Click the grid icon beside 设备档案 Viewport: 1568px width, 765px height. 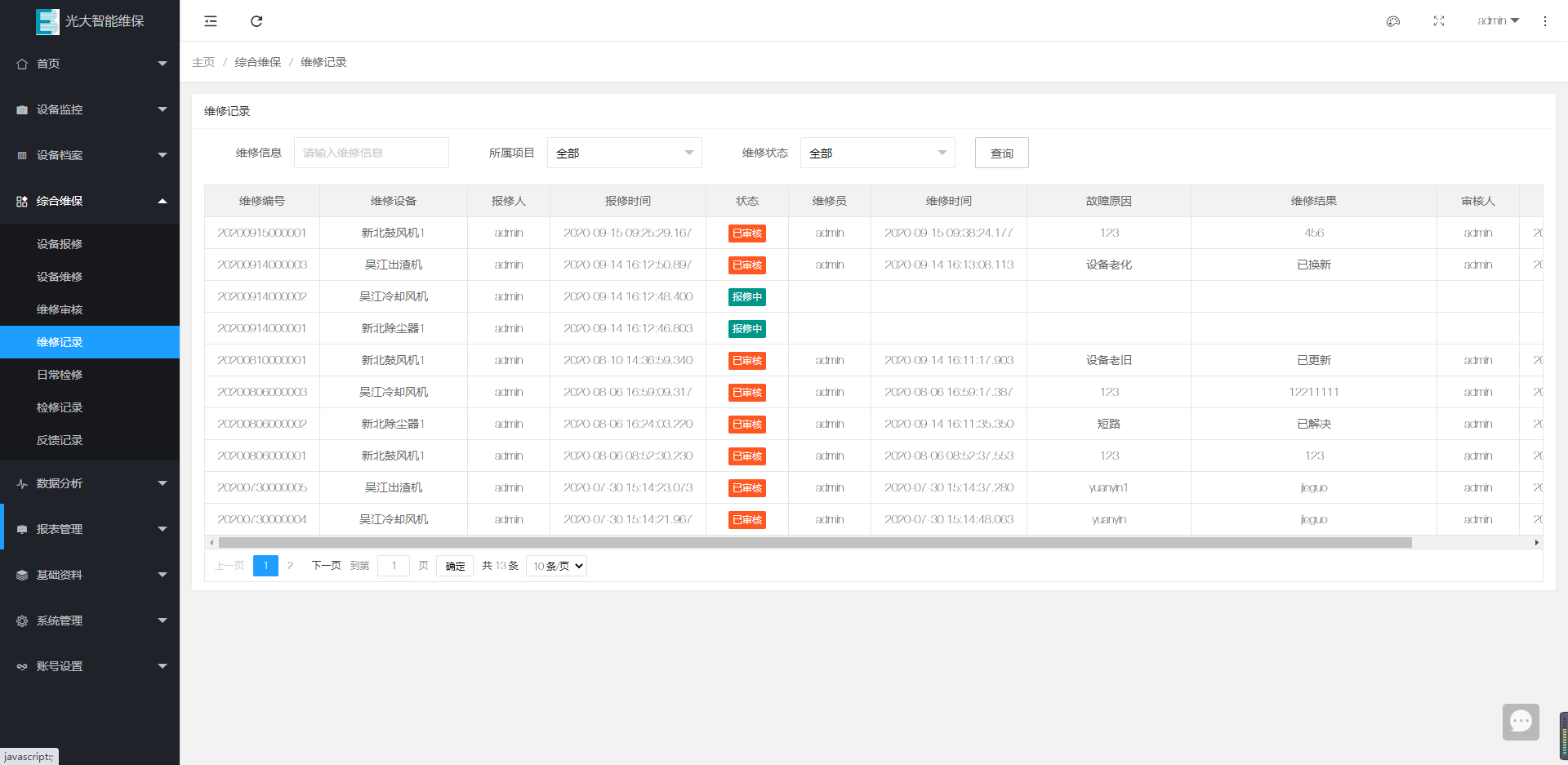pos(22,155)
